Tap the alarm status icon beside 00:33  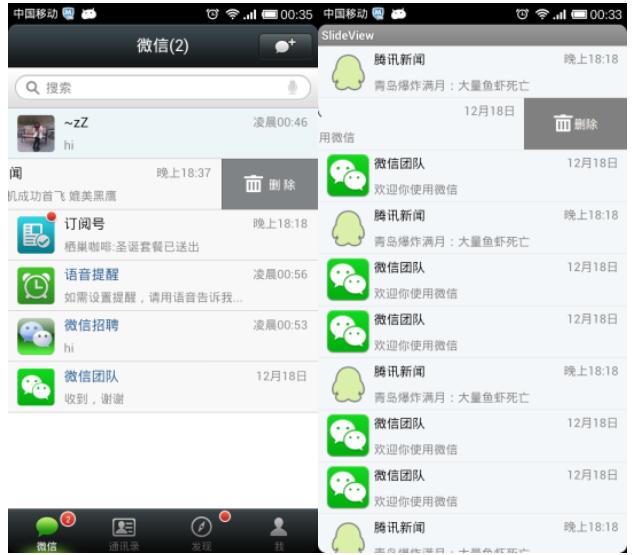click(522, 14)
